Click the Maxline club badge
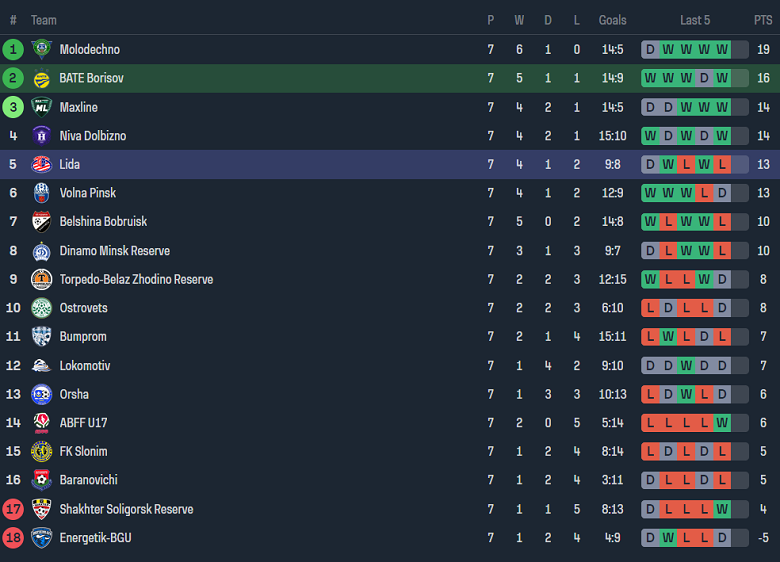 pyautogui.click(x=41, y=107)
